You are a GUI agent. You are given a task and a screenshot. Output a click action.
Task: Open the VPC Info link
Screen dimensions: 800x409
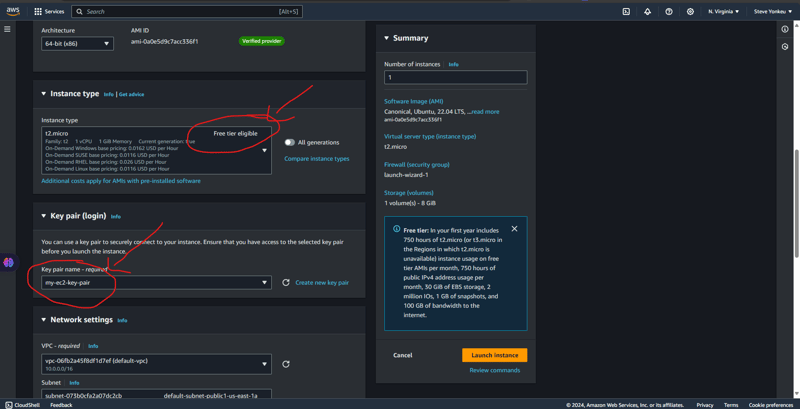(93, 346)
